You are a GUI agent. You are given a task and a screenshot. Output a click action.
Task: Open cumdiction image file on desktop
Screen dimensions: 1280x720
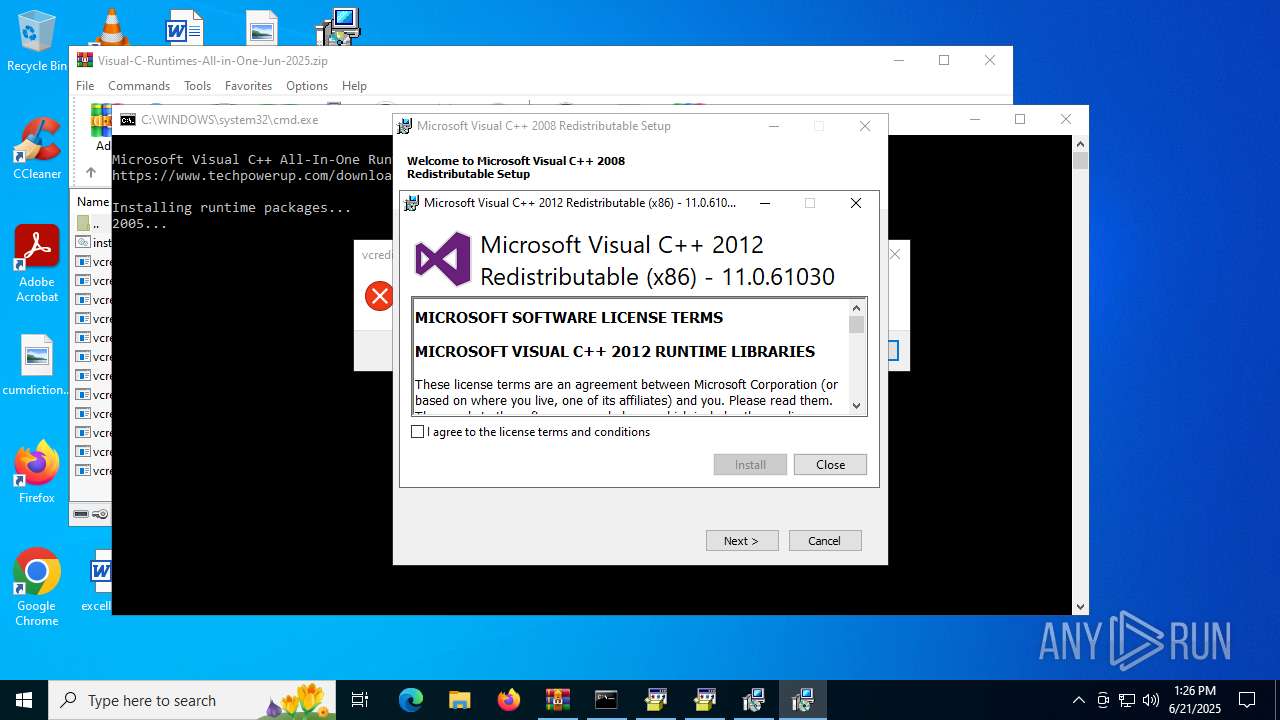click(37, 365)
